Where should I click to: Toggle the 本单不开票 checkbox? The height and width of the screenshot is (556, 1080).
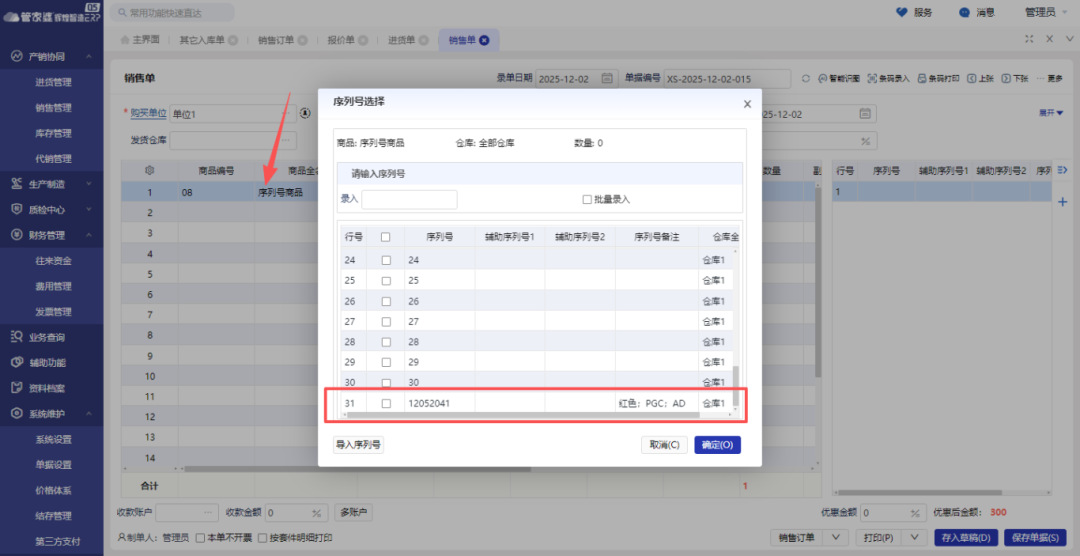[x=200, y=537]
